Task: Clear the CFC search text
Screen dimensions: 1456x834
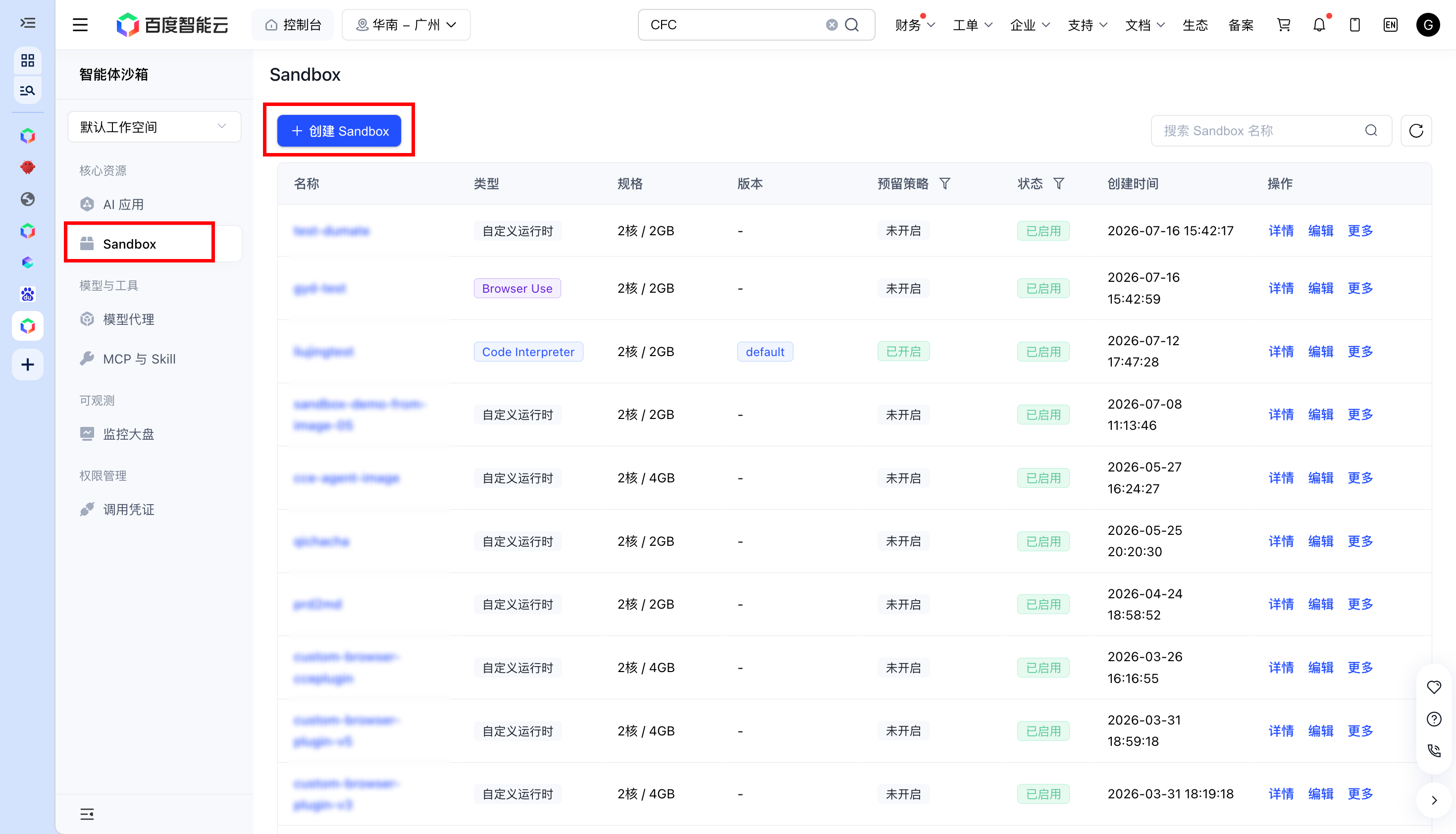Action: point(832,25)
